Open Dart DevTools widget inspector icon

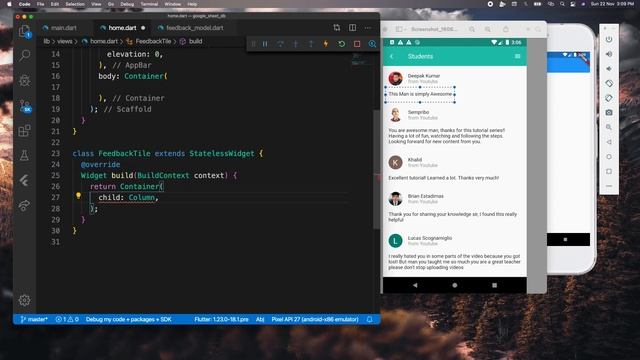click(372, 44)
